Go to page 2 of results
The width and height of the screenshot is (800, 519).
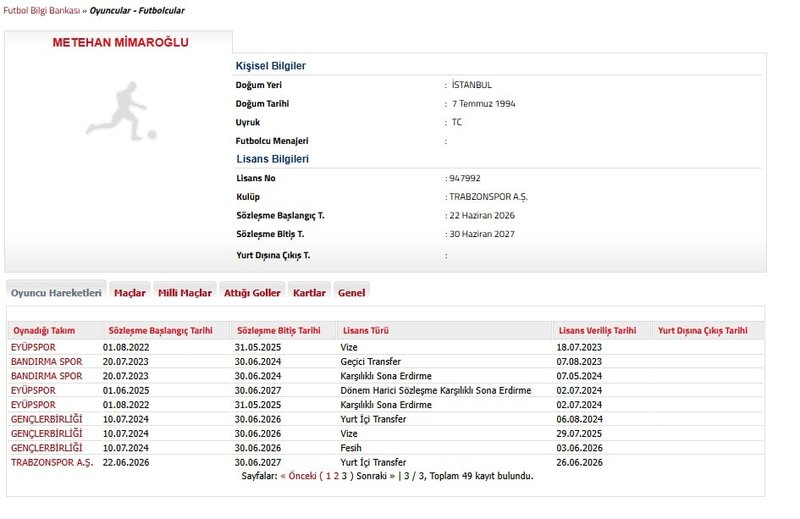coord(336,476)
